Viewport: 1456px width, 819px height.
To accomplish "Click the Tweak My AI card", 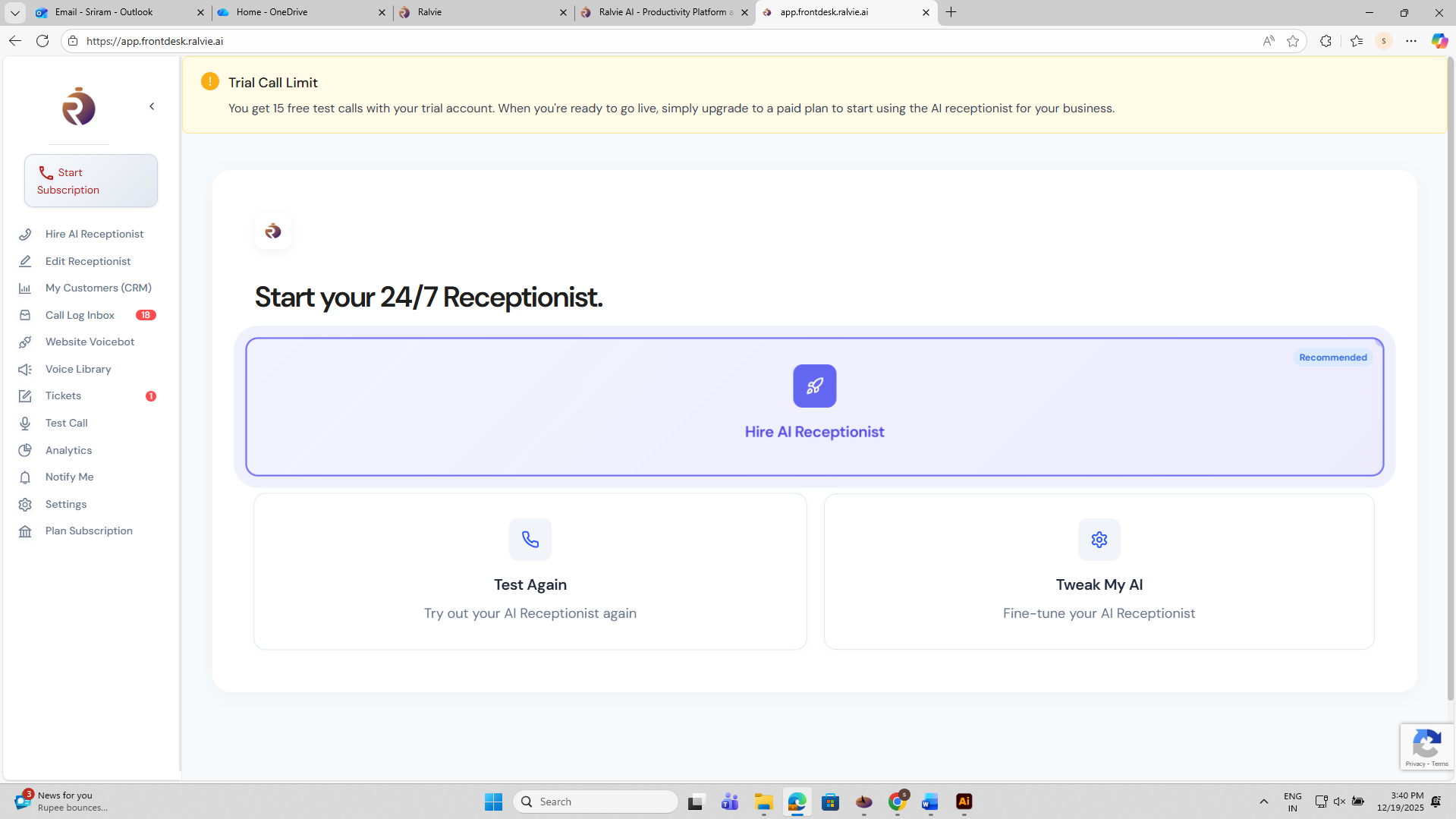I will pyautogui.click(x=1099, y=572).
